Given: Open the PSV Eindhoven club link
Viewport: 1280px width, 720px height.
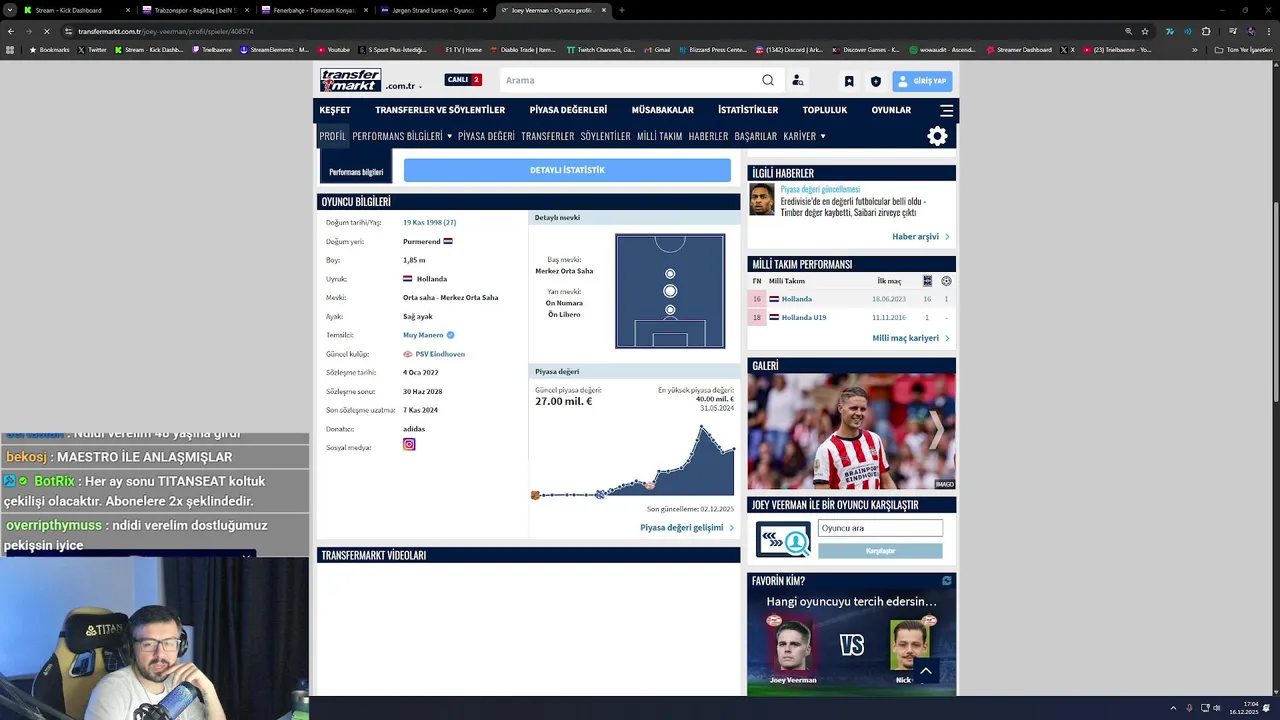Looking at the screenshot, I should (x=440, y=354).
